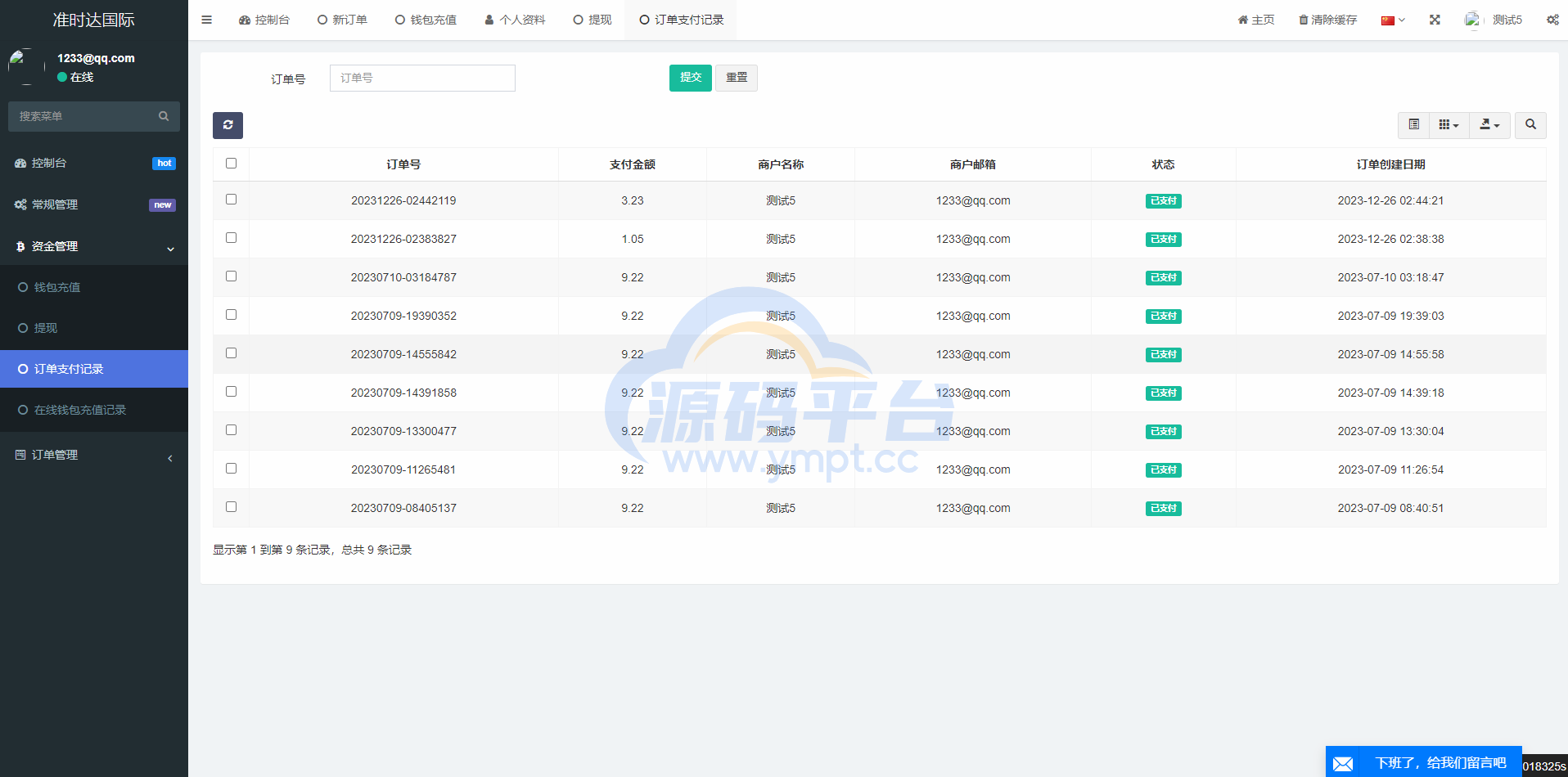This screenshot has height=777, width=1568.
Task: Click amount 1.05 in the table
Action: [633, 239]
